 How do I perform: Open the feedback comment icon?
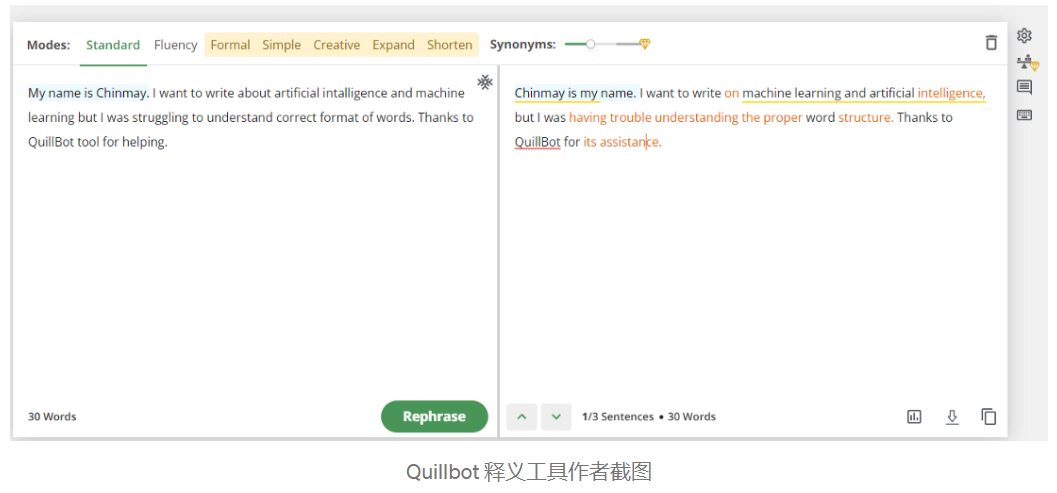[x=1024, y=87]
